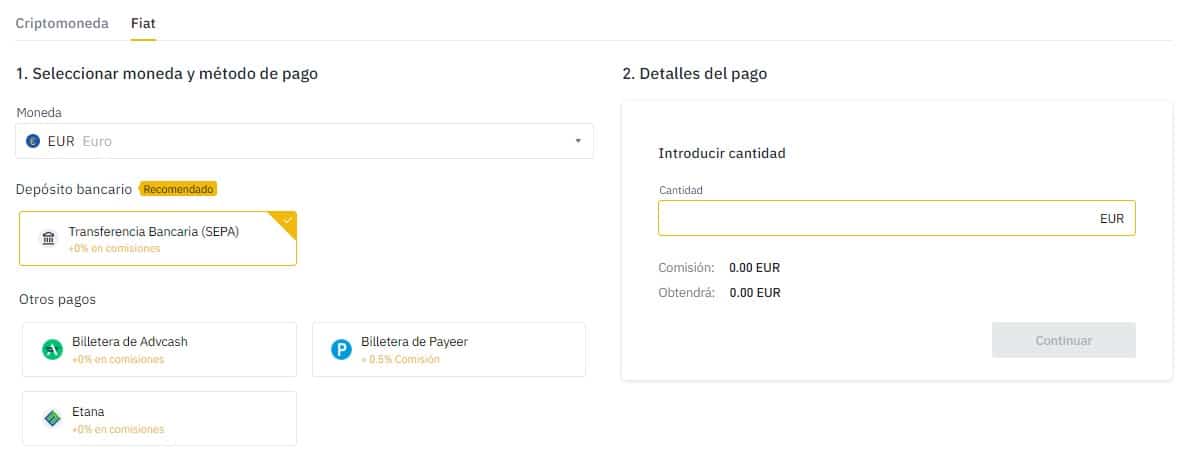Screen dimensions: 1188x461
Task: Click the Cantidad amount input field
Action: 870,218
